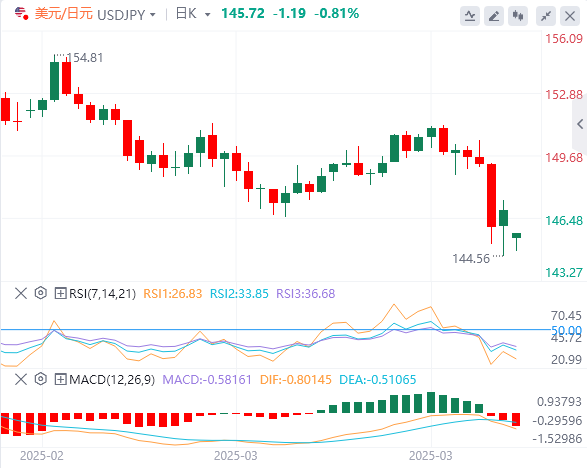Click the 20.99 RSI axis label
The height and width of the screenshot is (468, 587).
point(566,360)
